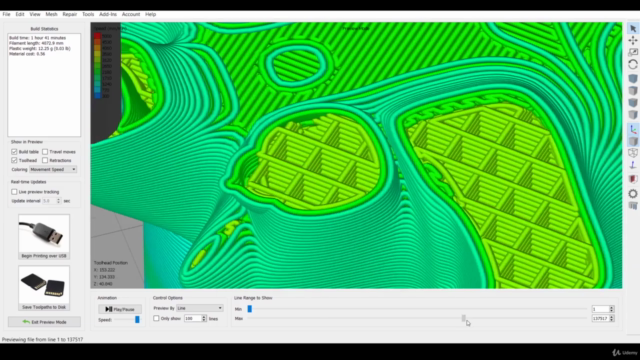Screen dimensions: 640x360
Task: Click the gear settings icon in right toolbar
Action: [x=633, y=193]
